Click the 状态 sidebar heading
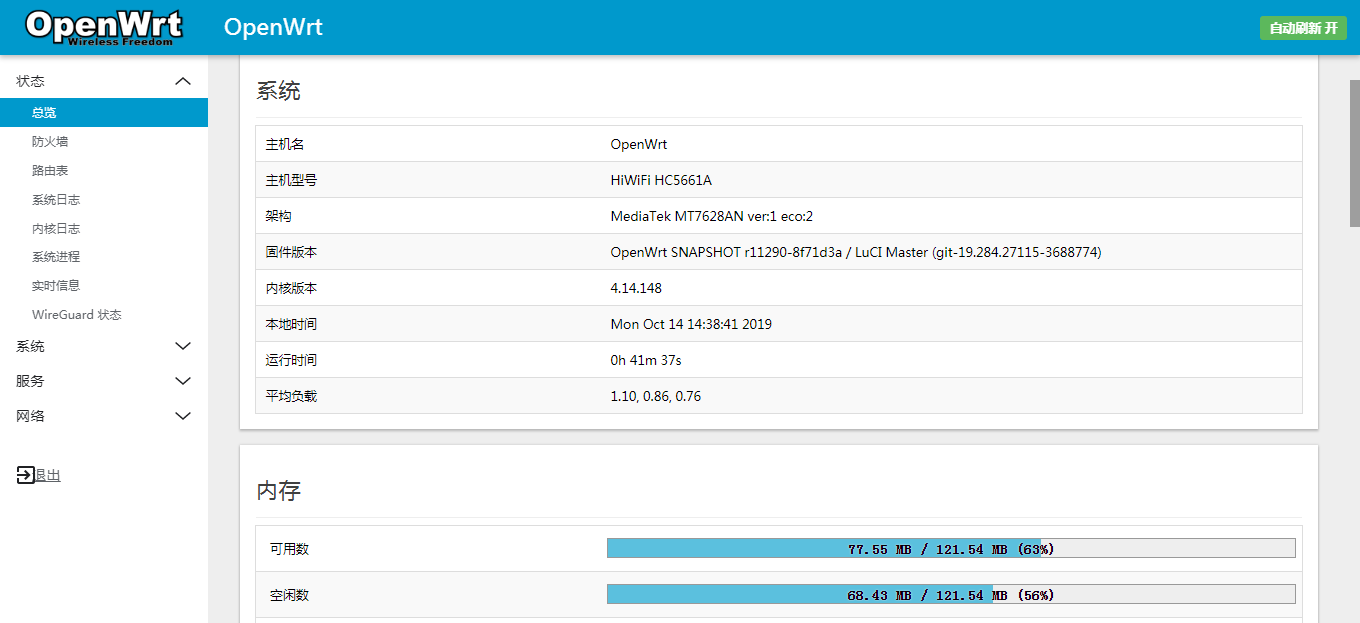Viewport: 1360px width, 623px height. pos(30,81)
